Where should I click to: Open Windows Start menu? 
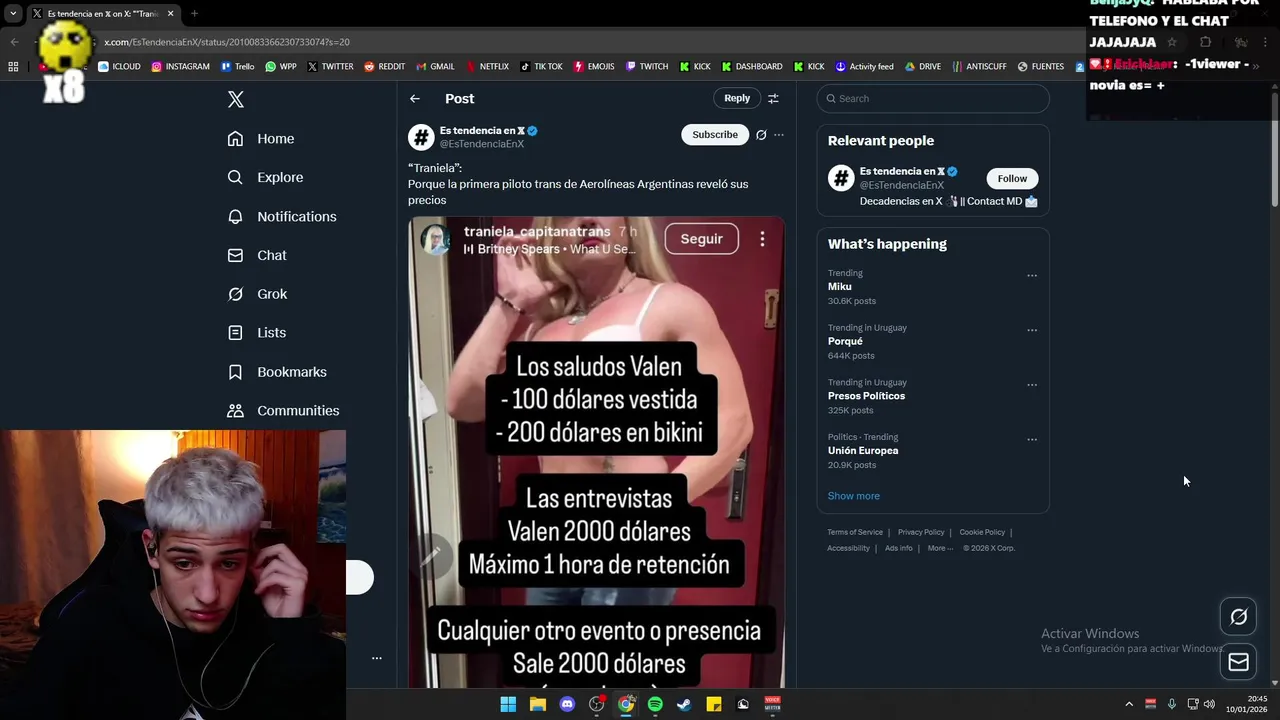(508, 704)
